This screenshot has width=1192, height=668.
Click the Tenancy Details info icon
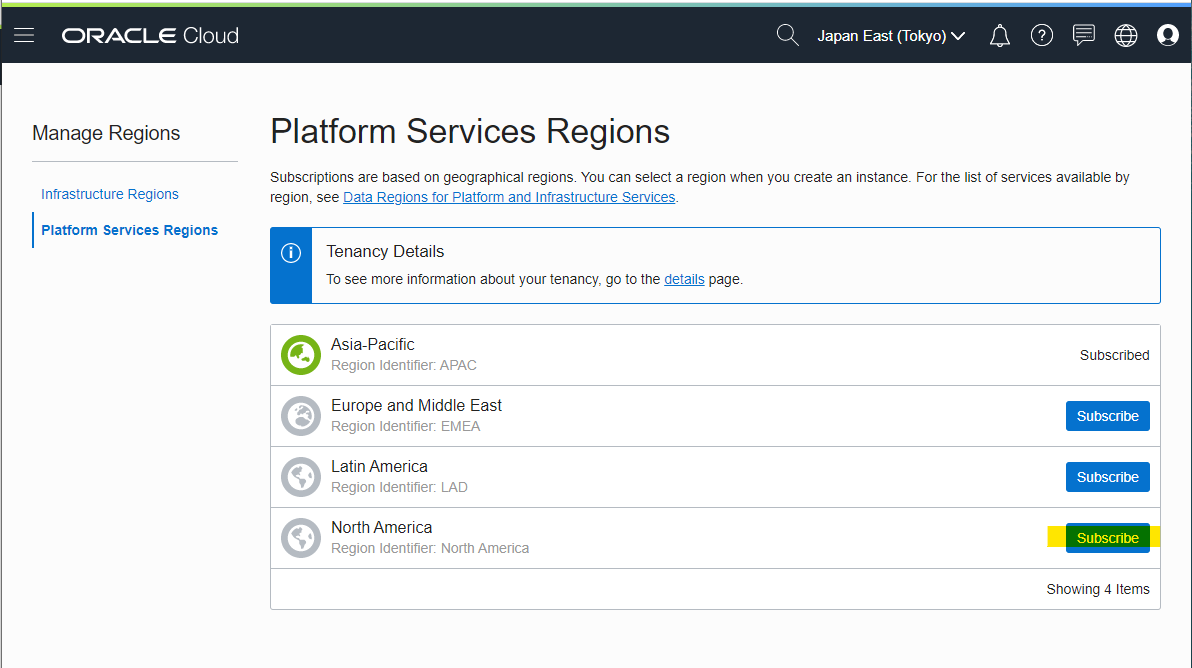(291, 253)
